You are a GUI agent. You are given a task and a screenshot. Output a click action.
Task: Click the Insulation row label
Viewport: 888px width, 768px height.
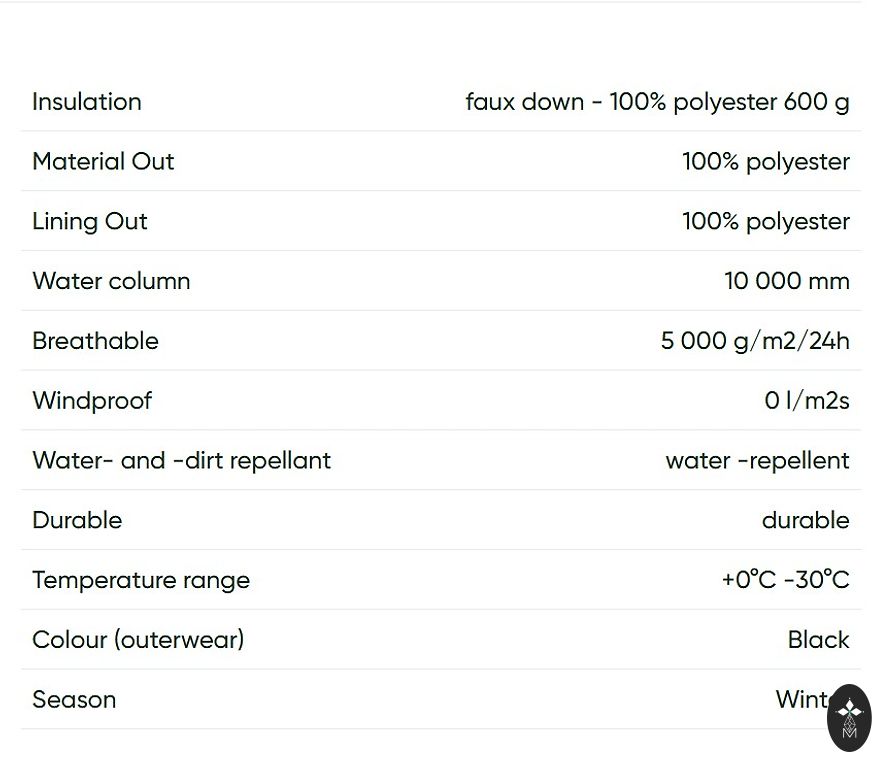click(87, 102)
